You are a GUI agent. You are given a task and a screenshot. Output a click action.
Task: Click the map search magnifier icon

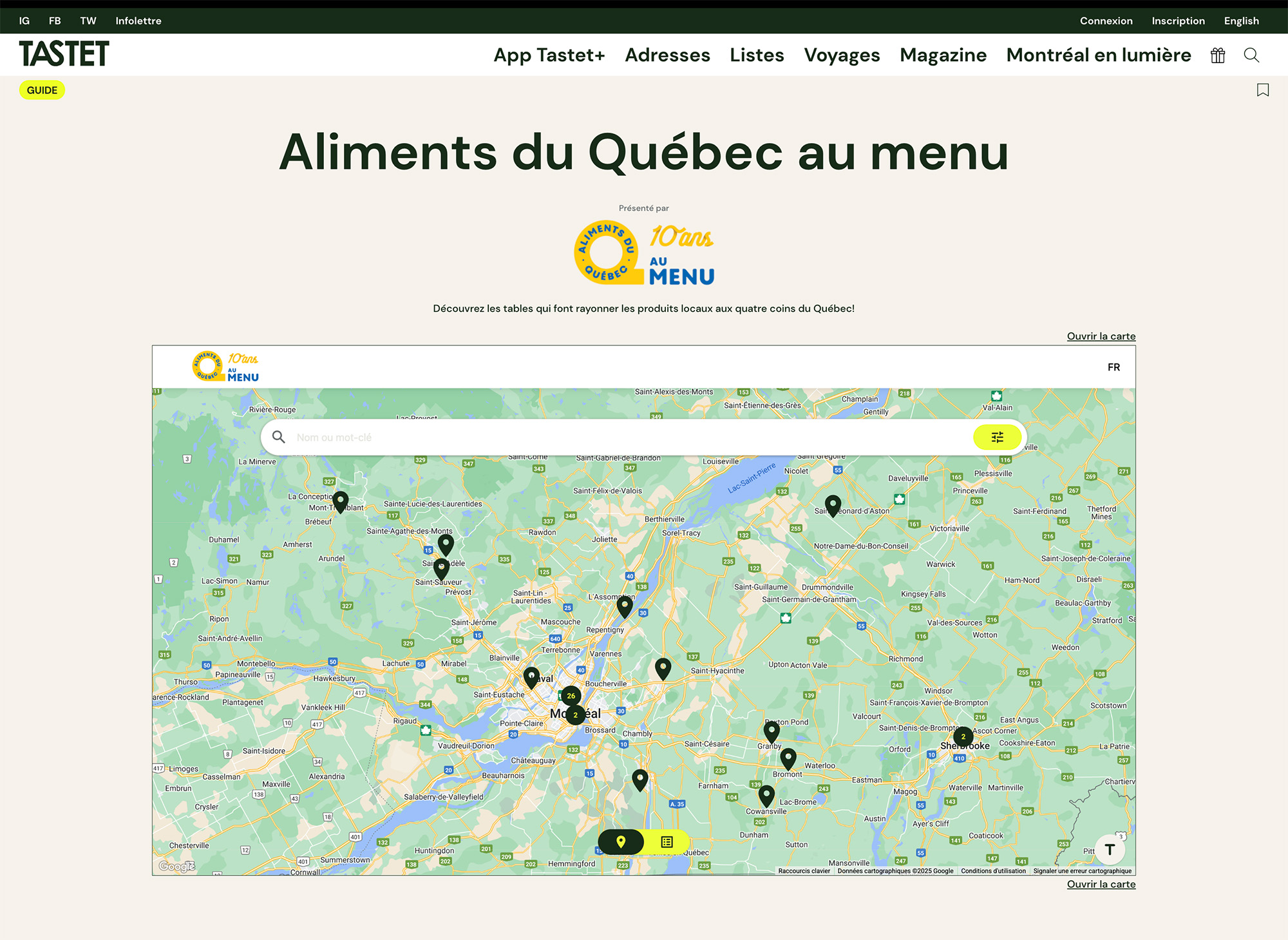279,437
